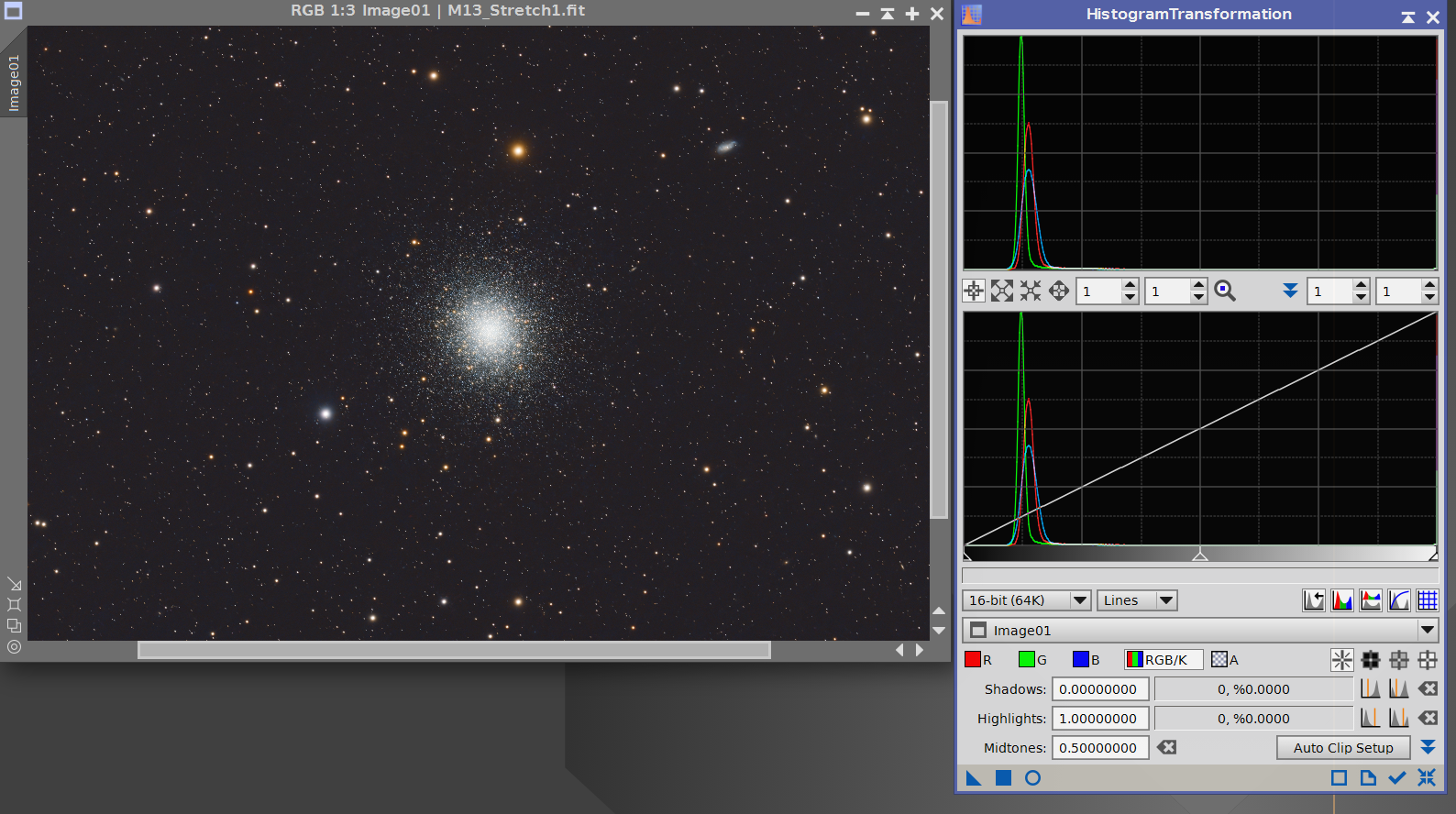Select the RGB/K combined channel
1456x814 pixels.
click(1164, 660)
